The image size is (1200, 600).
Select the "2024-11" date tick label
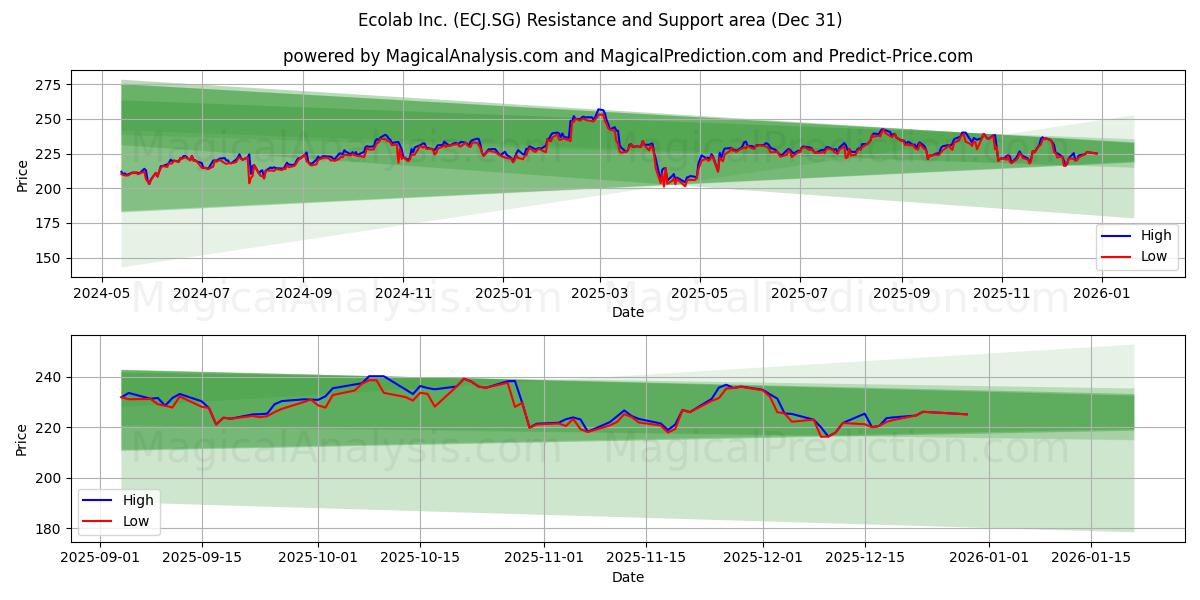403,294
